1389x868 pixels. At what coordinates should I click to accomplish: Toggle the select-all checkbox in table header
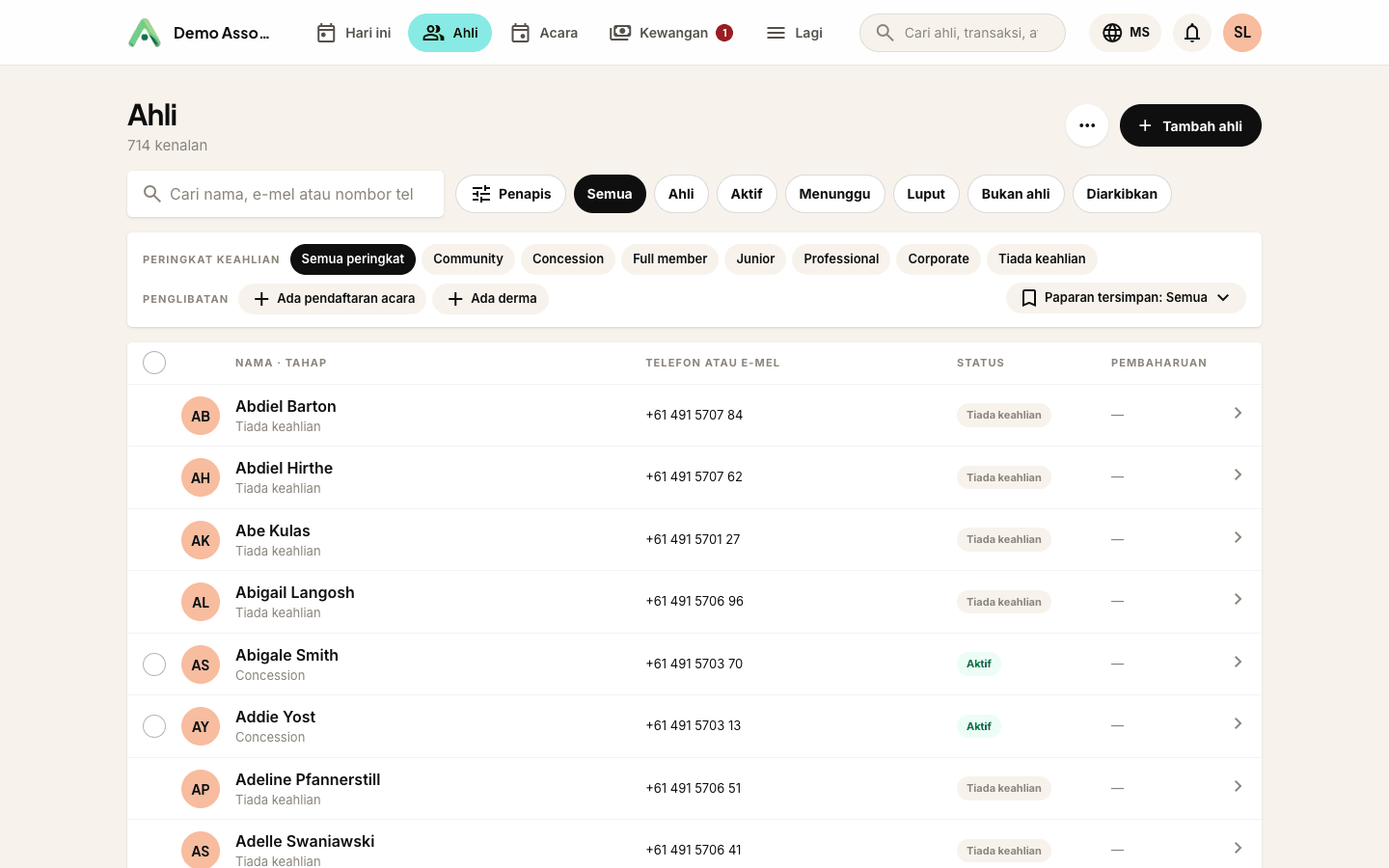click(154, 363)
